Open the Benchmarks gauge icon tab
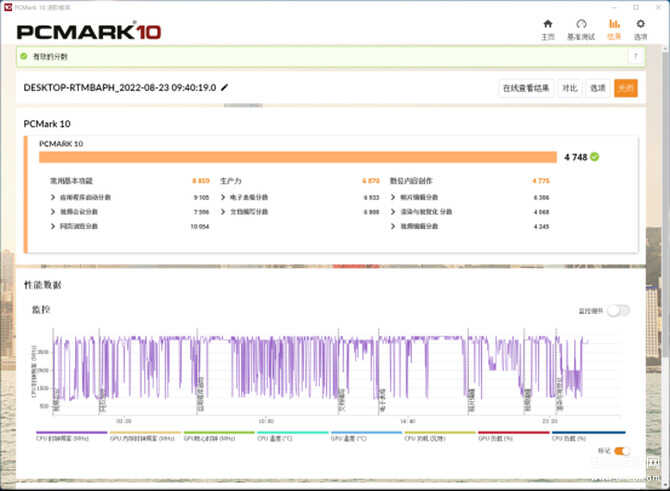Viewport: 670px width, 491px height. point(581,24)
